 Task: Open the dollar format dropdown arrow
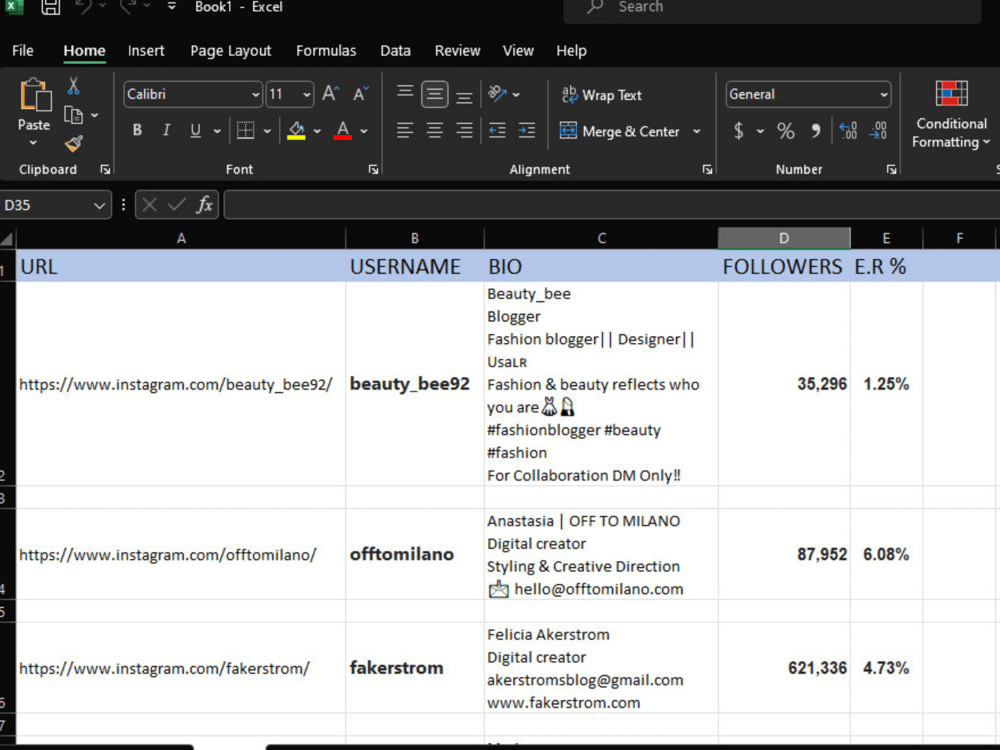[x=760, y=131]
